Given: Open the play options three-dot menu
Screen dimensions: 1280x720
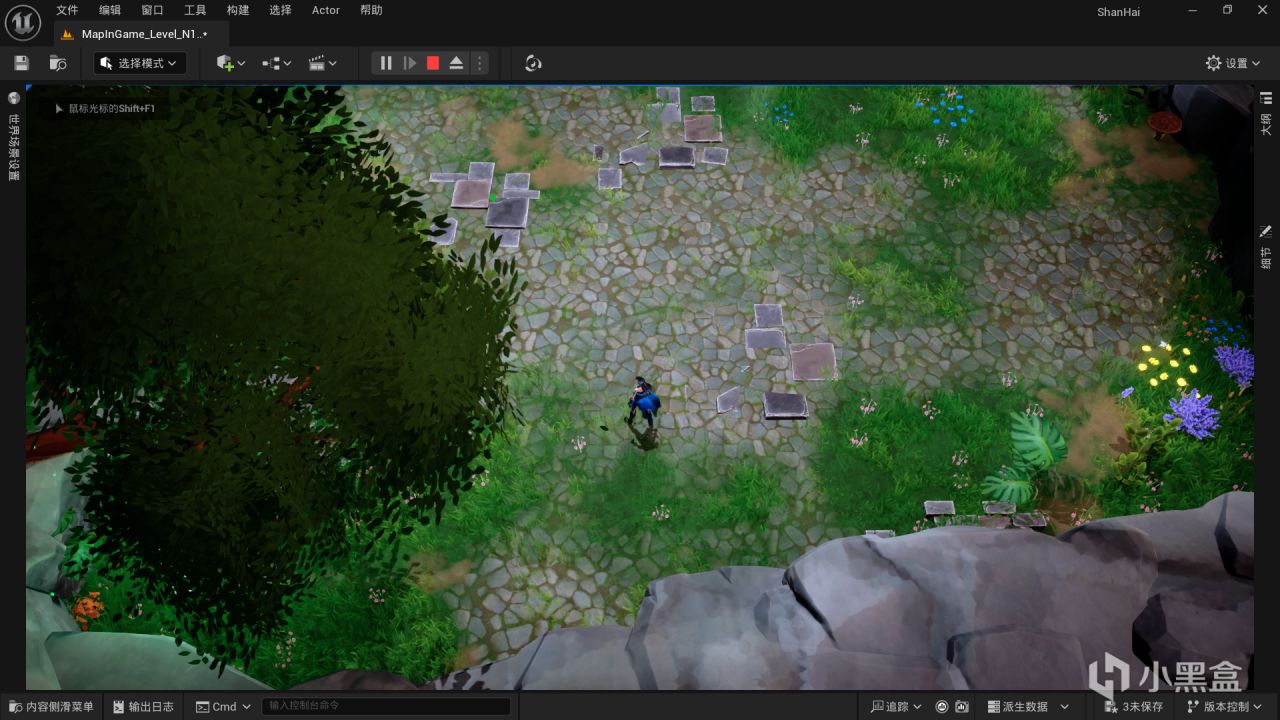Looking at the screenshot, I should [x=480, y=63].
